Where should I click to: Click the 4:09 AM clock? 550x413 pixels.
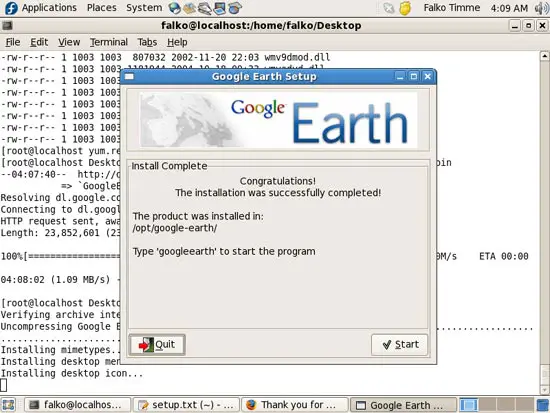tap(509, 8)
